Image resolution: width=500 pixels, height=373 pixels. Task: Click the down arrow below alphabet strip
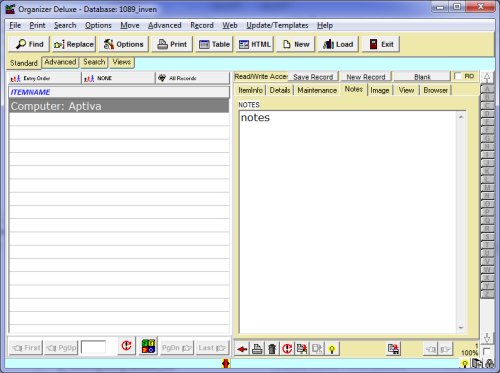pos(487,338)
